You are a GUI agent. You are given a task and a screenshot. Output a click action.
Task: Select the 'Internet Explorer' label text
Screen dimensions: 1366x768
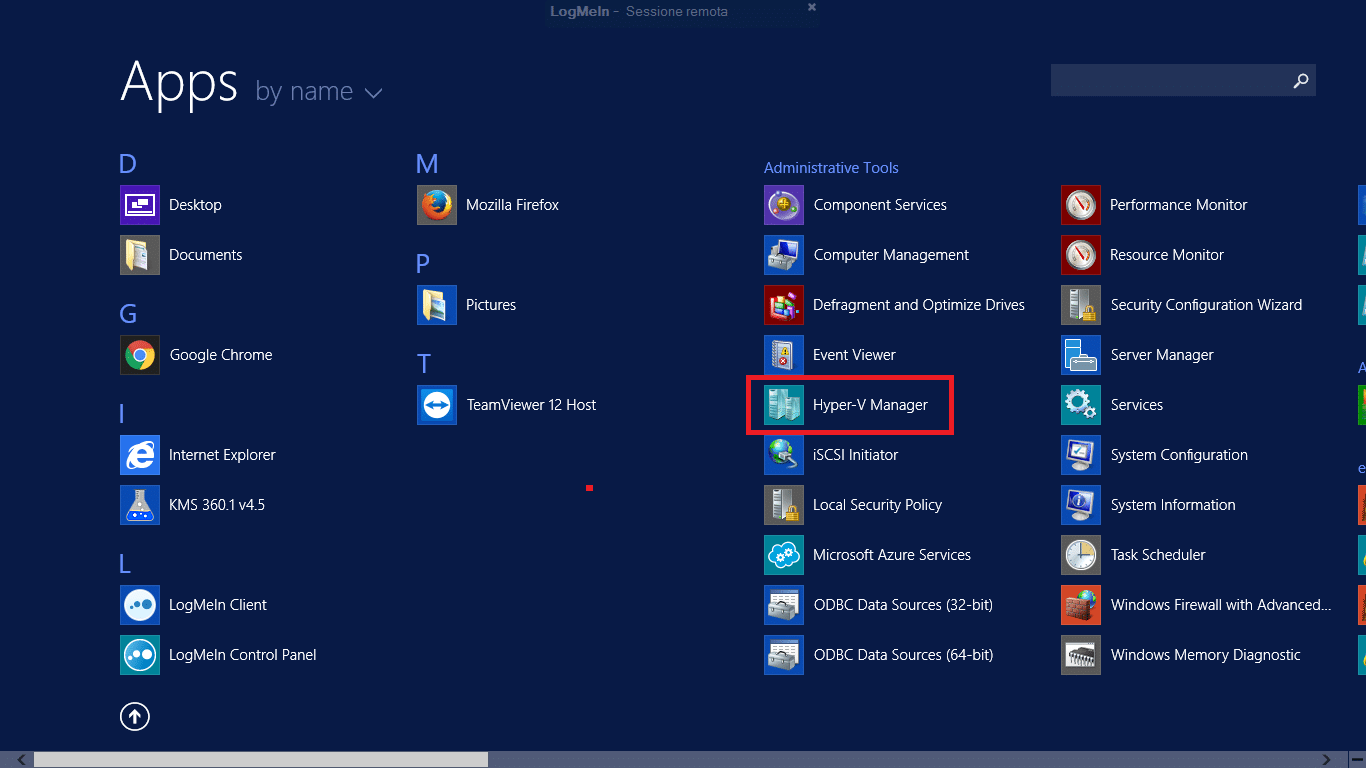point(222,455)
